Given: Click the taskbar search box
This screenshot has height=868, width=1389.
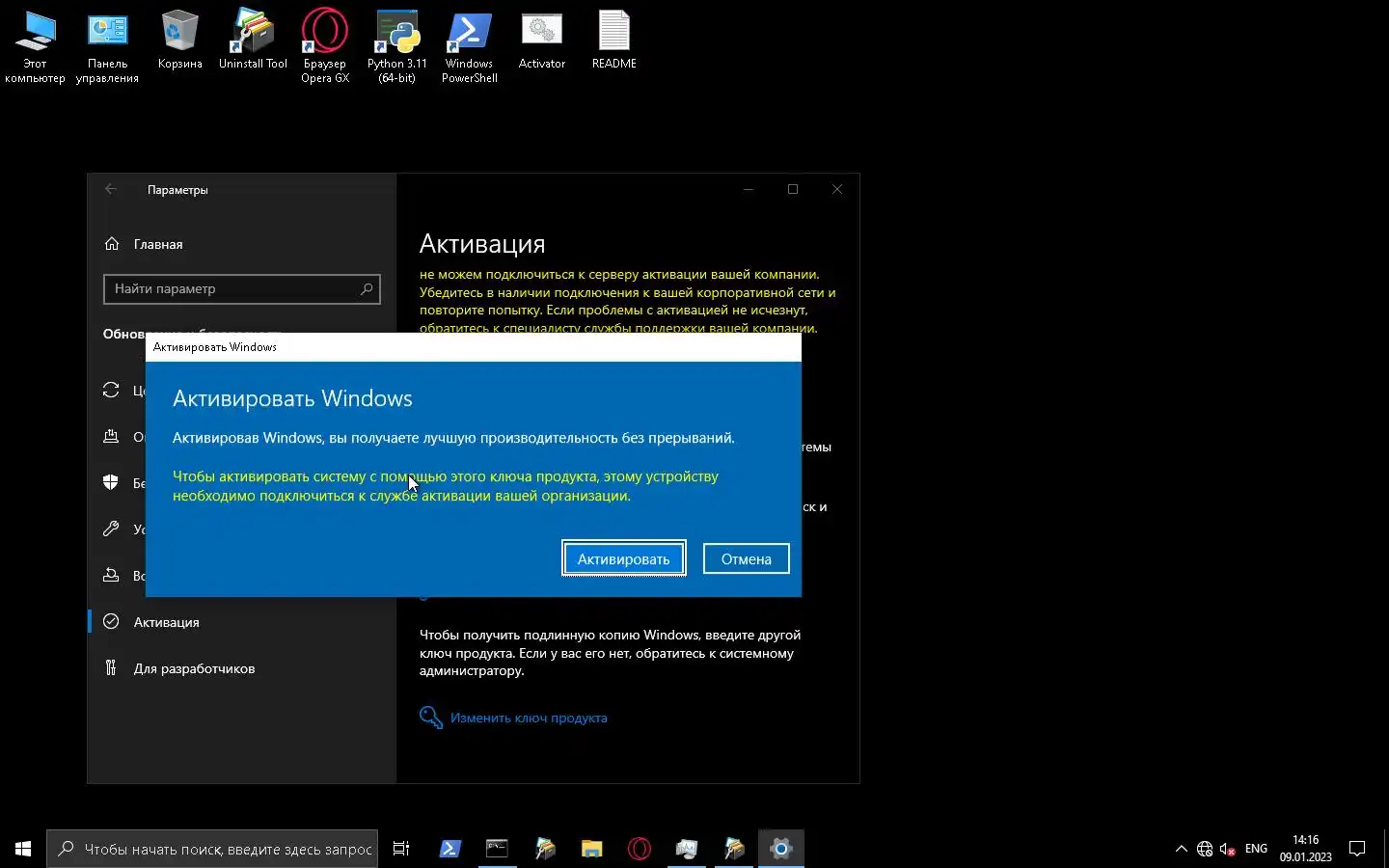Looking at the screenshot, I should coord(212,849).
